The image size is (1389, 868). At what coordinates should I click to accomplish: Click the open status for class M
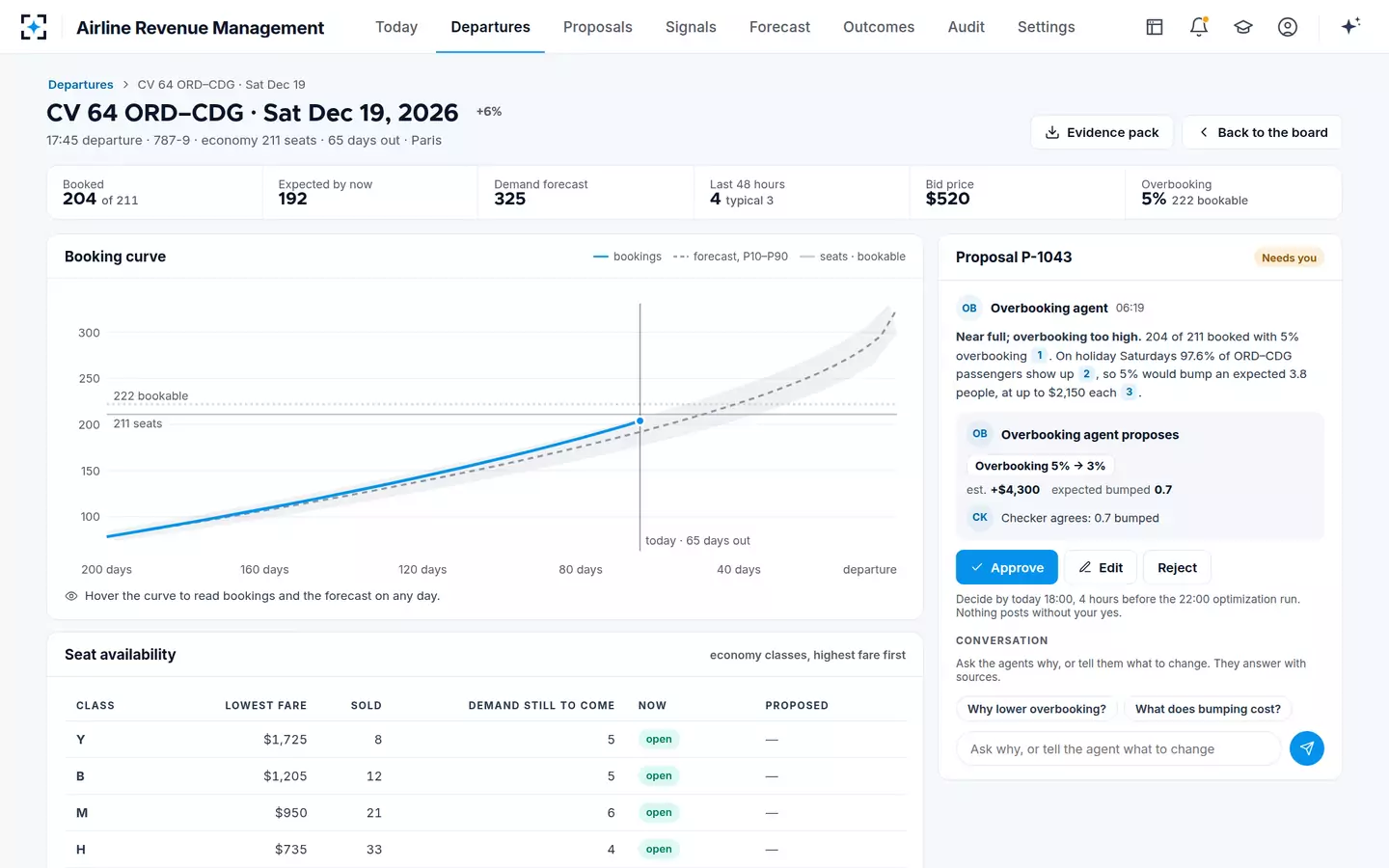(x=659, y=813)
